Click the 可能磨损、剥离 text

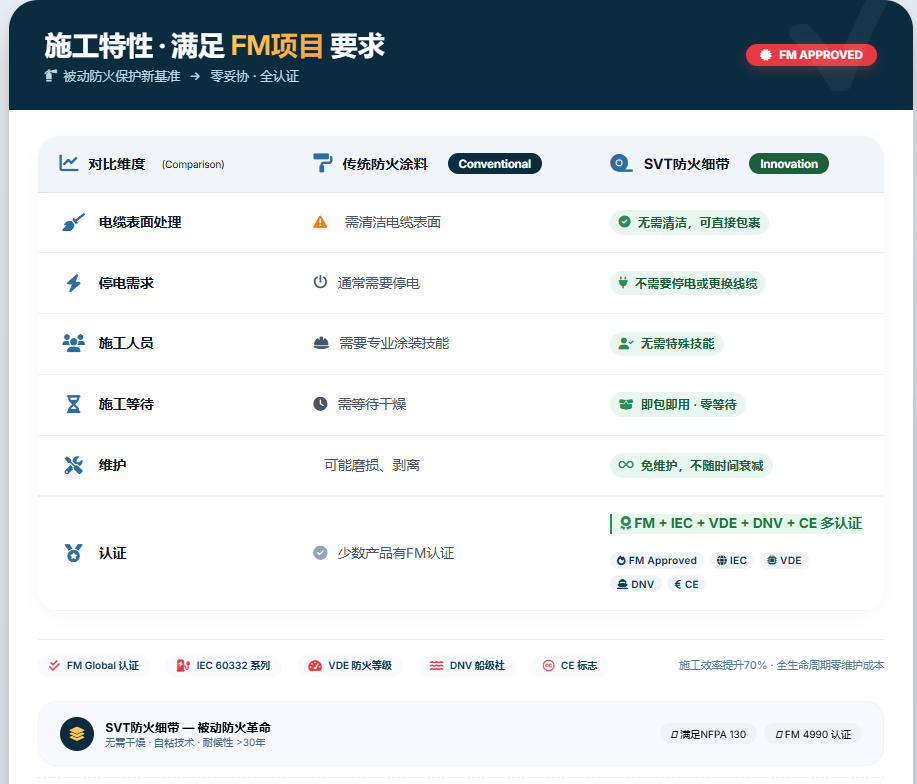372,465
